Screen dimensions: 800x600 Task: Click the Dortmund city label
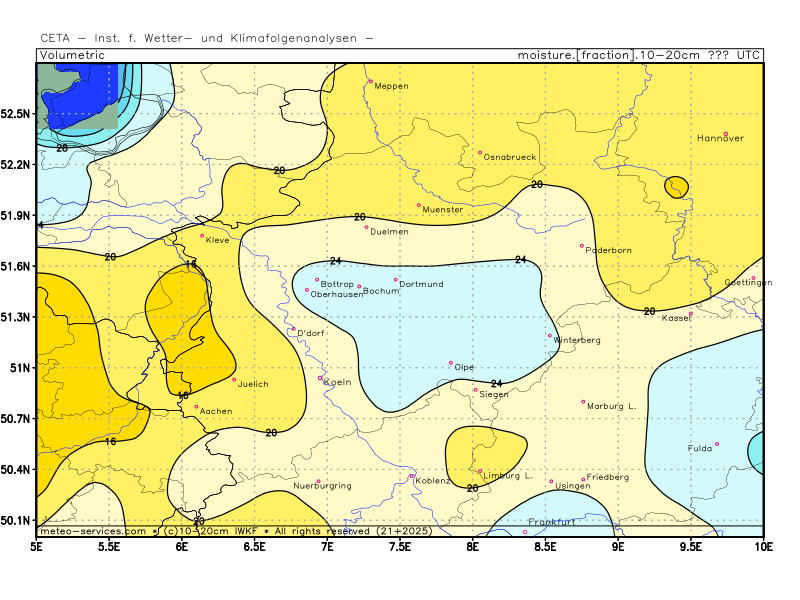tap(421, 284)
